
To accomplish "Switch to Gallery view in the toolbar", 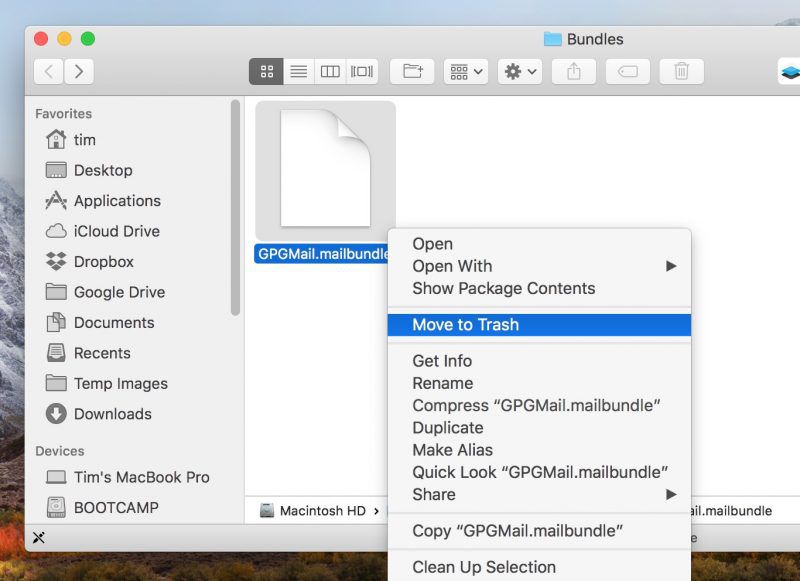I will pyautogui.click(x=361, y=71).
